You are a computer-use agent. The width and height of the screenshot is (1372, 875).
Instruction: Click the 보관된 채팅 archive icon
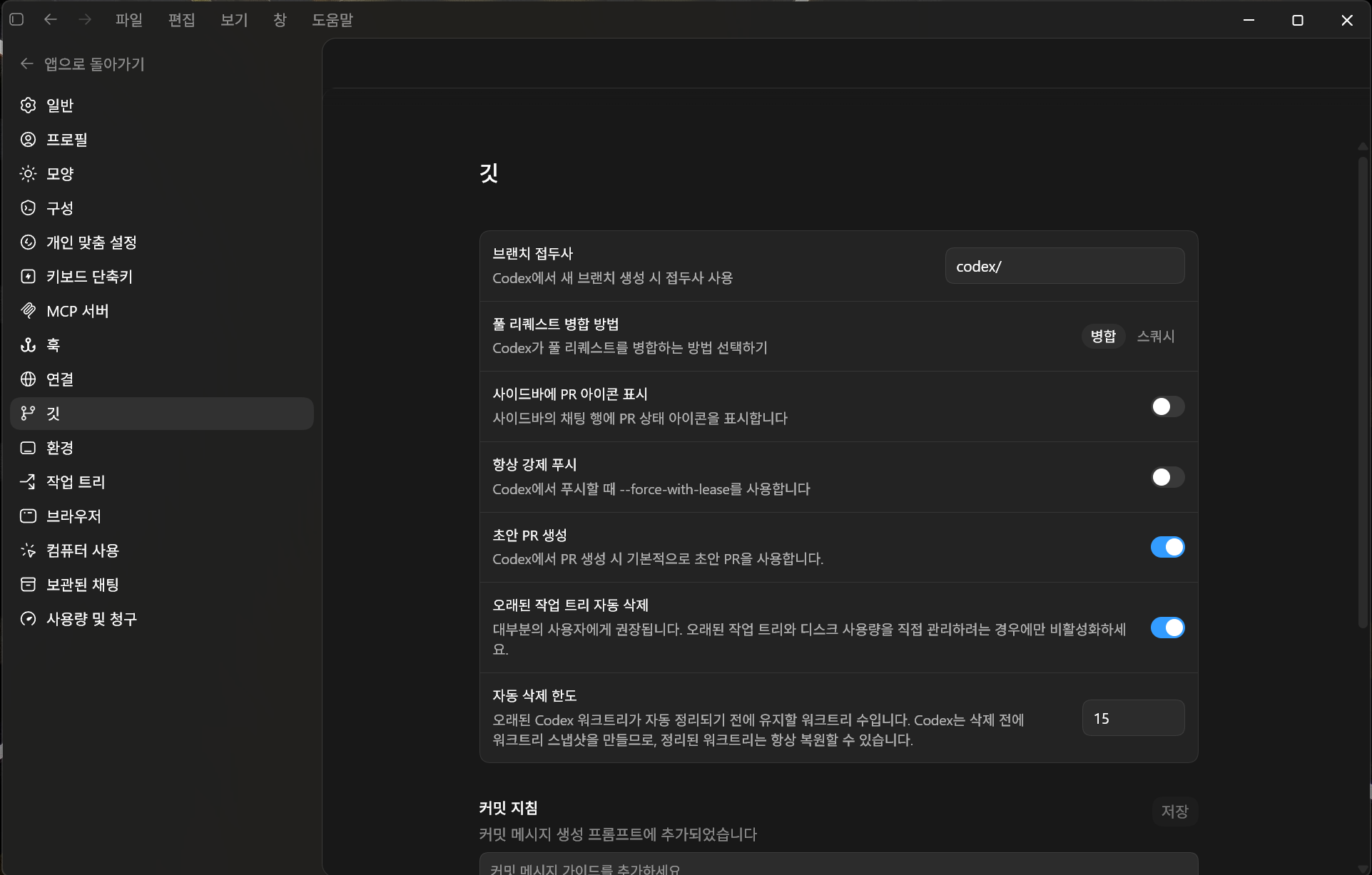pos(28,585)
